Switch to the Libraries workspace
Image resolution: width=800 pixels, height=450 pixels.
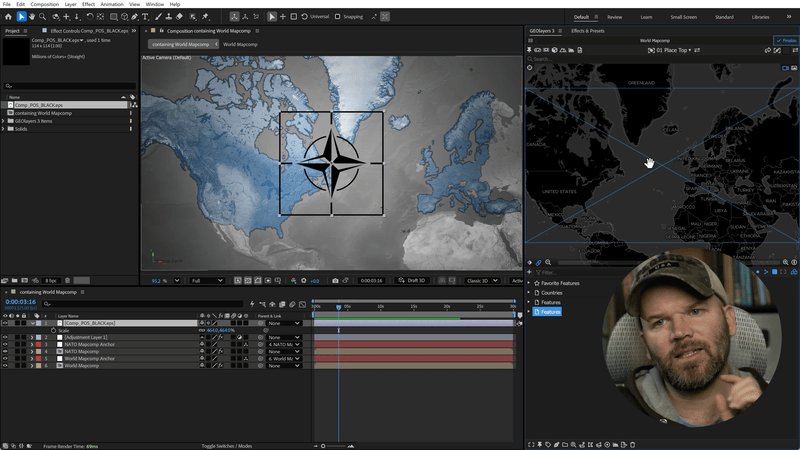[760, 17]
